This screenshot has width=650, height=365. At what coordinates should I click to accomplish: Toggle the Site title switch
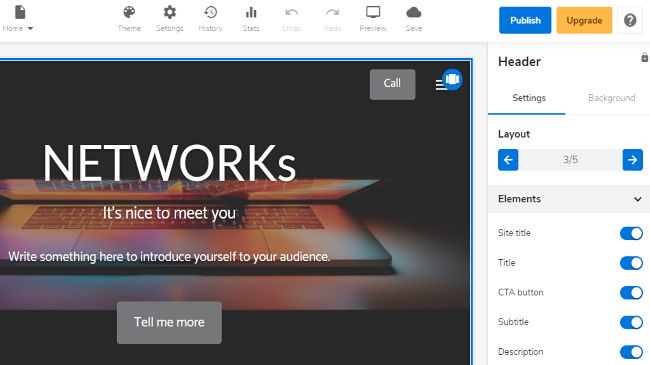(x=631, y=233)
